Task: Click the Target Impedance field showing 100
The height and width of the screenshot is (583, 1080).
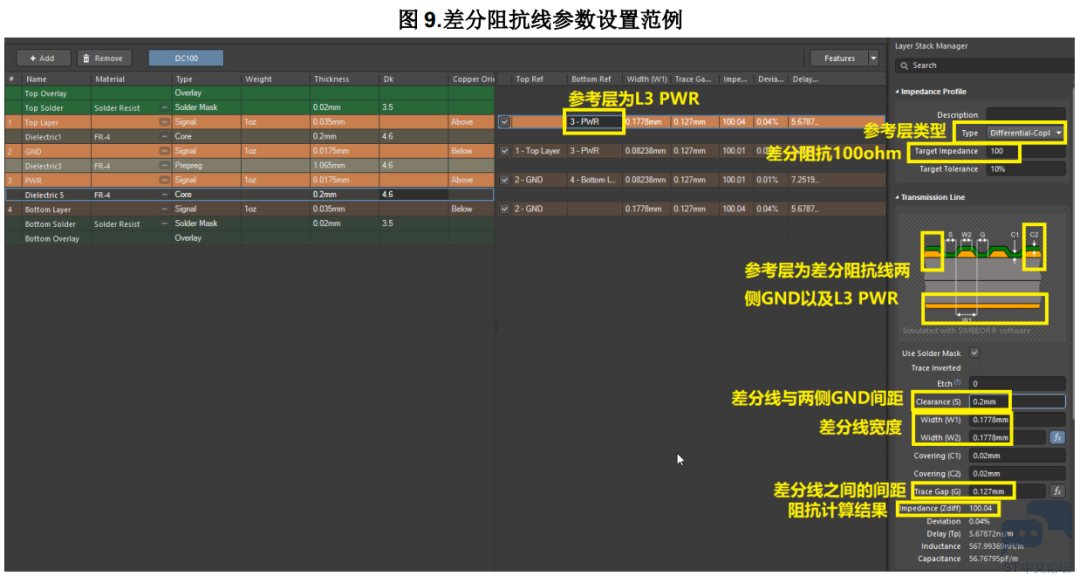Action: tap(1026, 151)
